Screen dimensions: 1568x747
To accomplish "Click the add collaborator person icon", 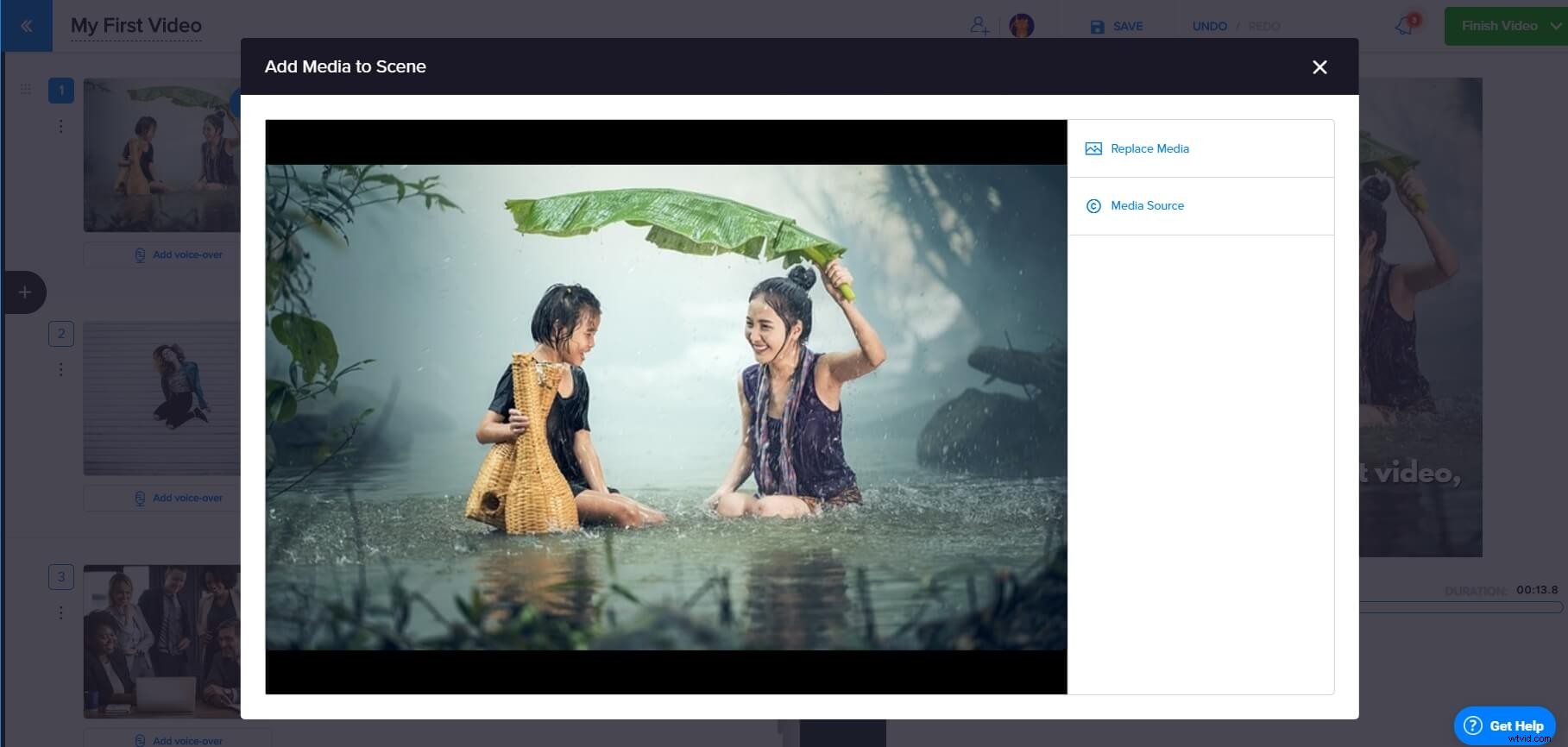I will click(979, 26).
